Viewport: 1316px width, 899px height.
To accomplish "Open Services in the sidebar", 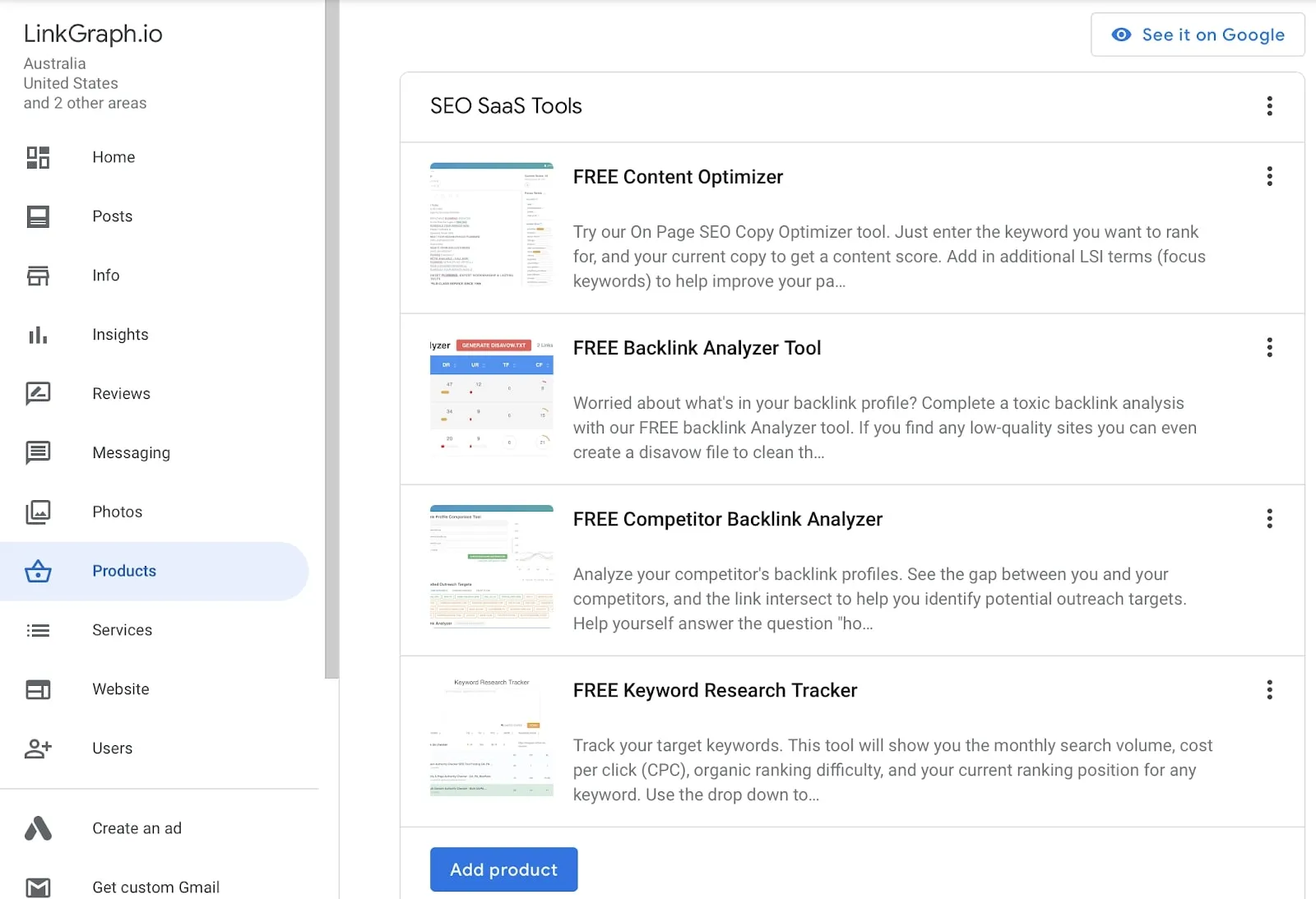I will [123, 631].
